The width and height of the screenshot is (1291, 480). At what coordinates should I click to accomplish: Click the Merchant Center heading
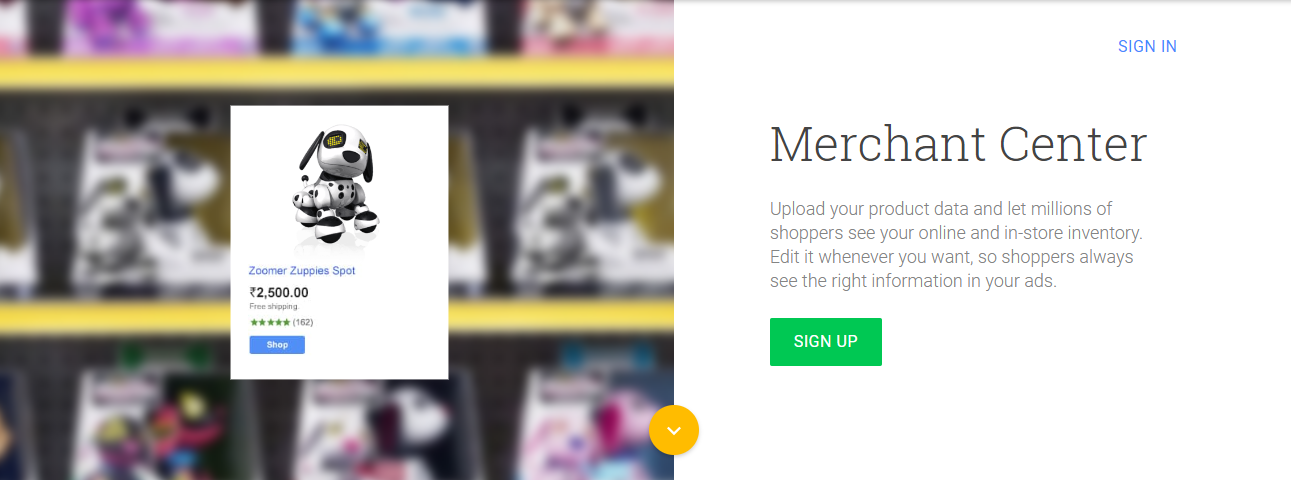tap(958, 144)
